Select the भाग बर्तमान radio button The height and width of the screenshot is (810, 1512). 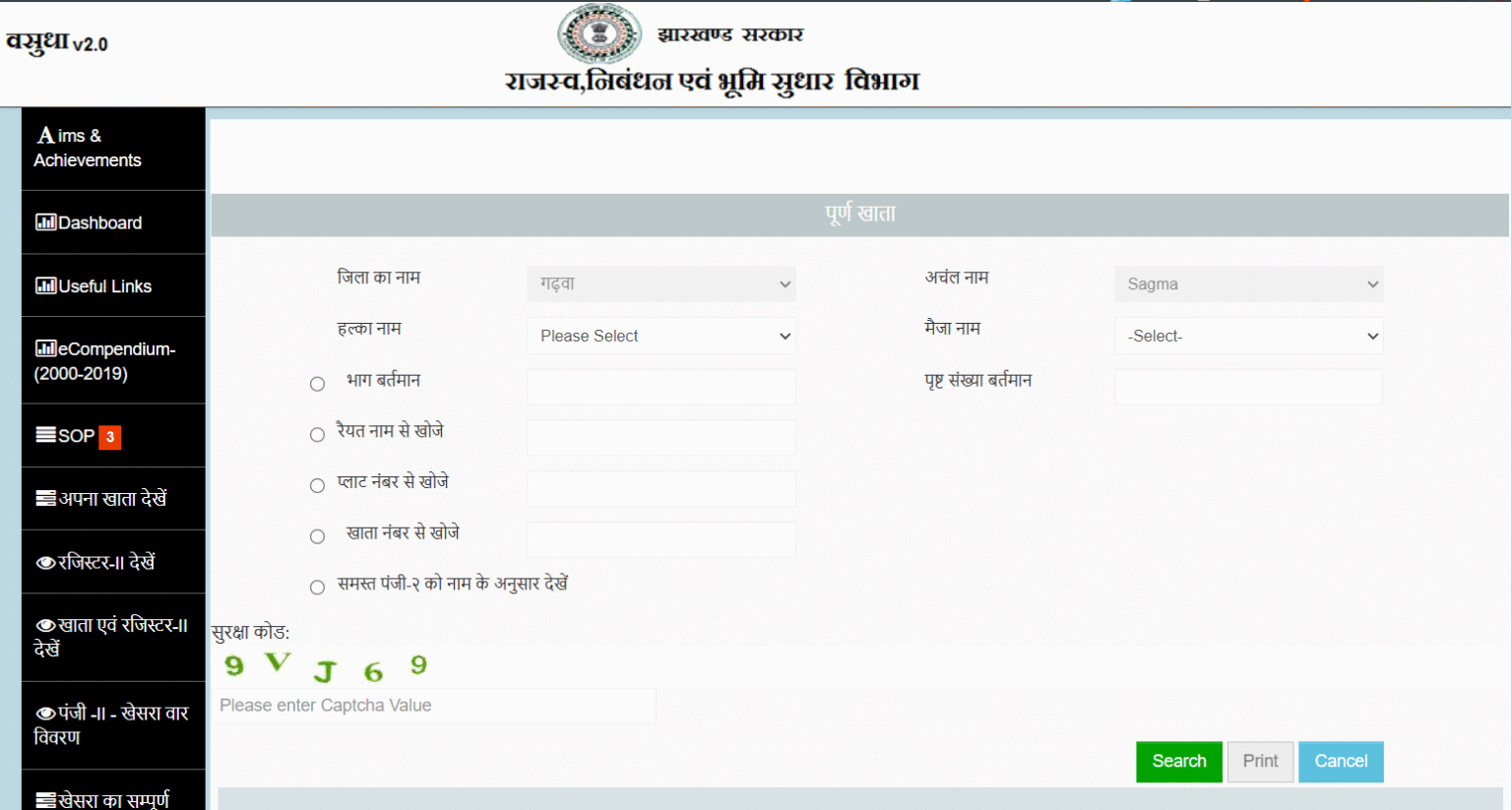(x=317, y=384)
